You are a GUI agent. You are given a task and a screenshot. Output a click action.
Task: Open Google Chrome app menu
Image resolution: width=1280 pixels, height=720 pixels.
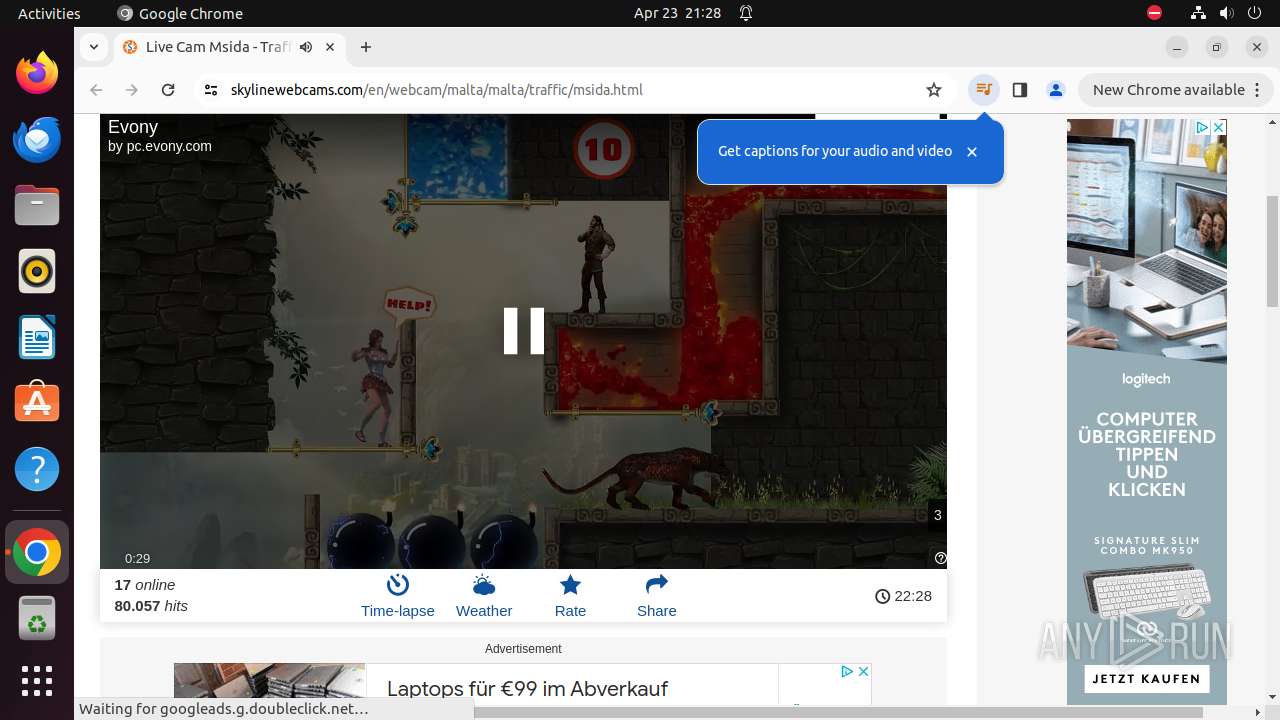[180, 13]
